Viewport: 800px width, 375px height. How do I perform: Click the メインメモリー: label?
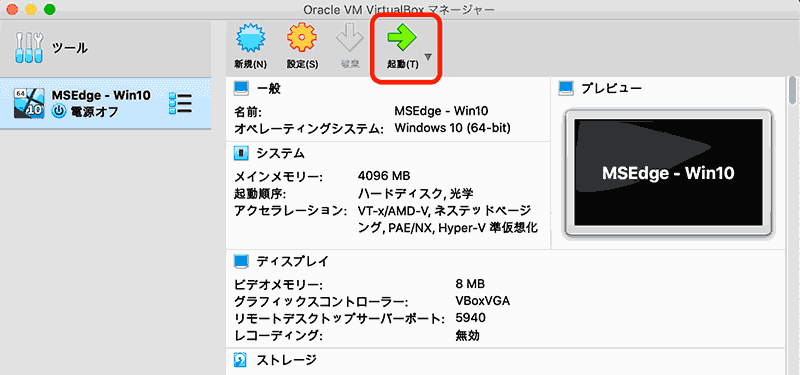(x=278, y=177)
